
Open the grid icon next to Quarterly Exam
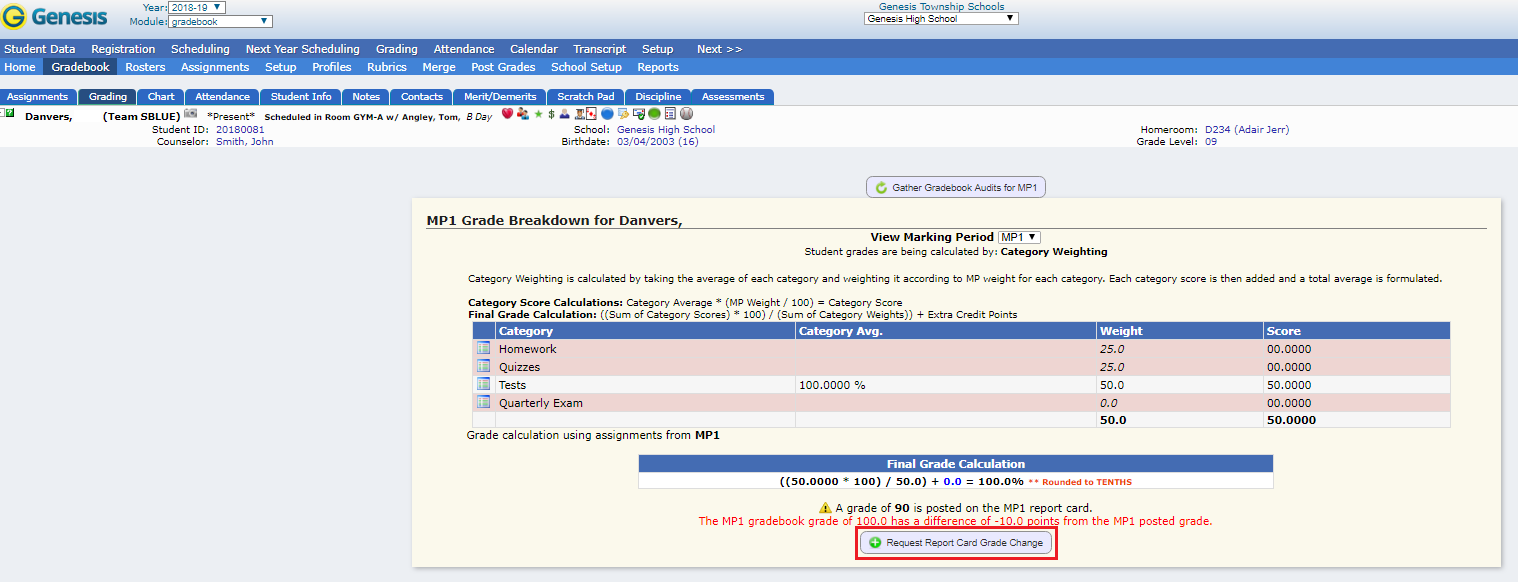pos(484,402)
